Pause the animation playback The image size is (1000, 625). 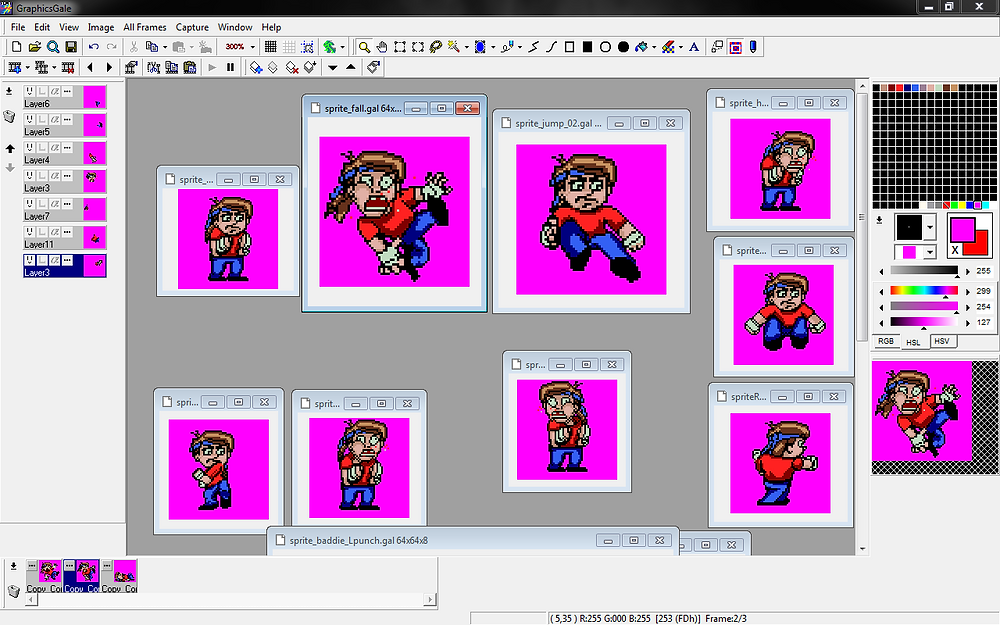click(230, 67)
